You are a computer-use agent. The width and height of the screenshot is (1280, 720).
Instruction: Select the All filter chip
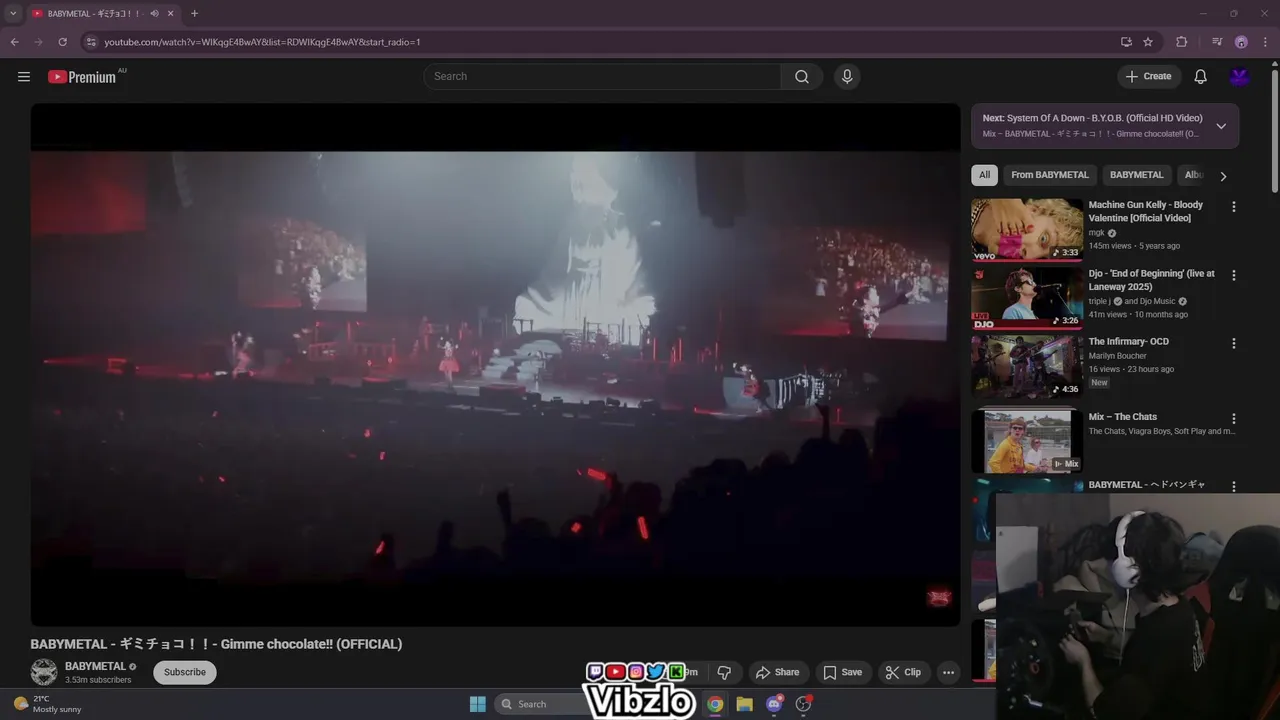(984, 175)
